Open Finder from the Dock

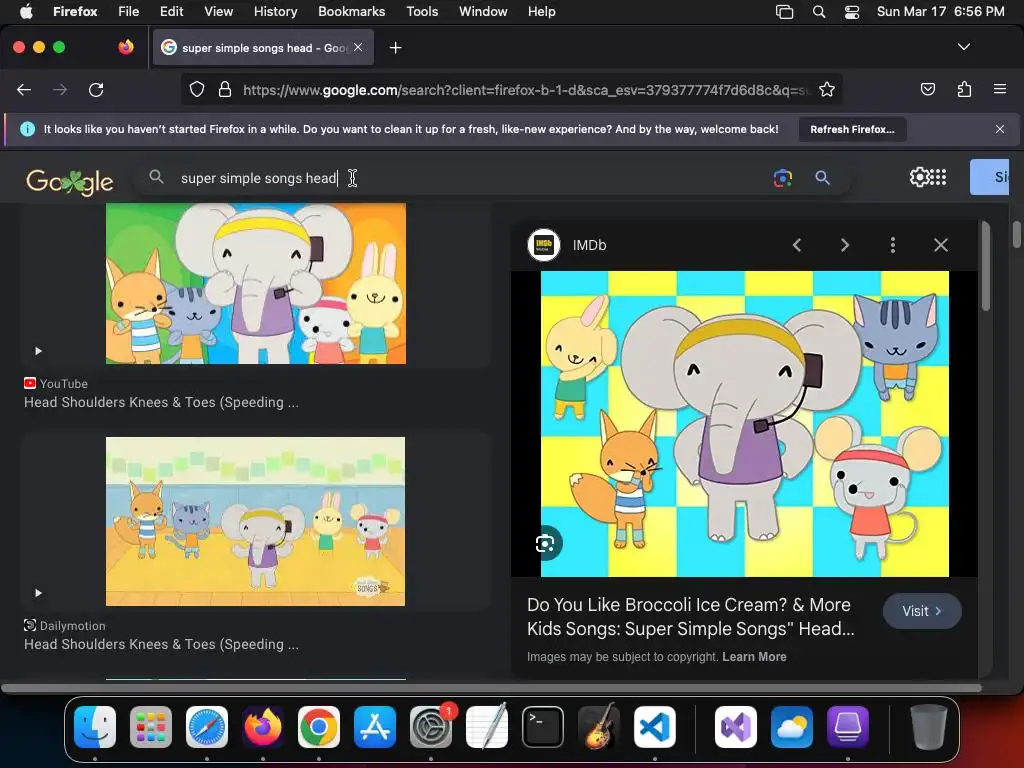tap(95, 727)
